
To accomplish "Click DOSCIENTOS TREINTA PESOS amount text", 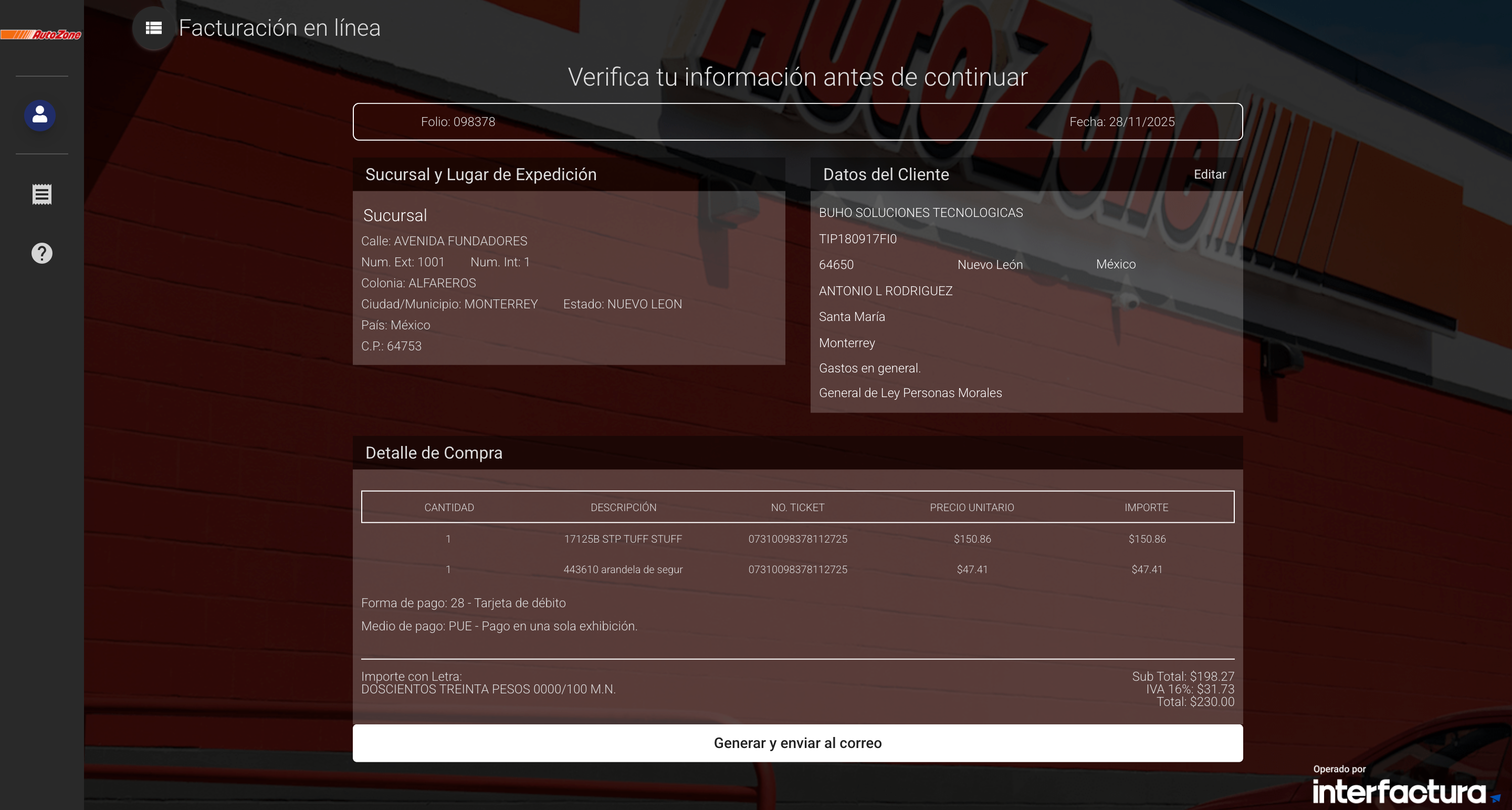I will [x=488, y=690].
